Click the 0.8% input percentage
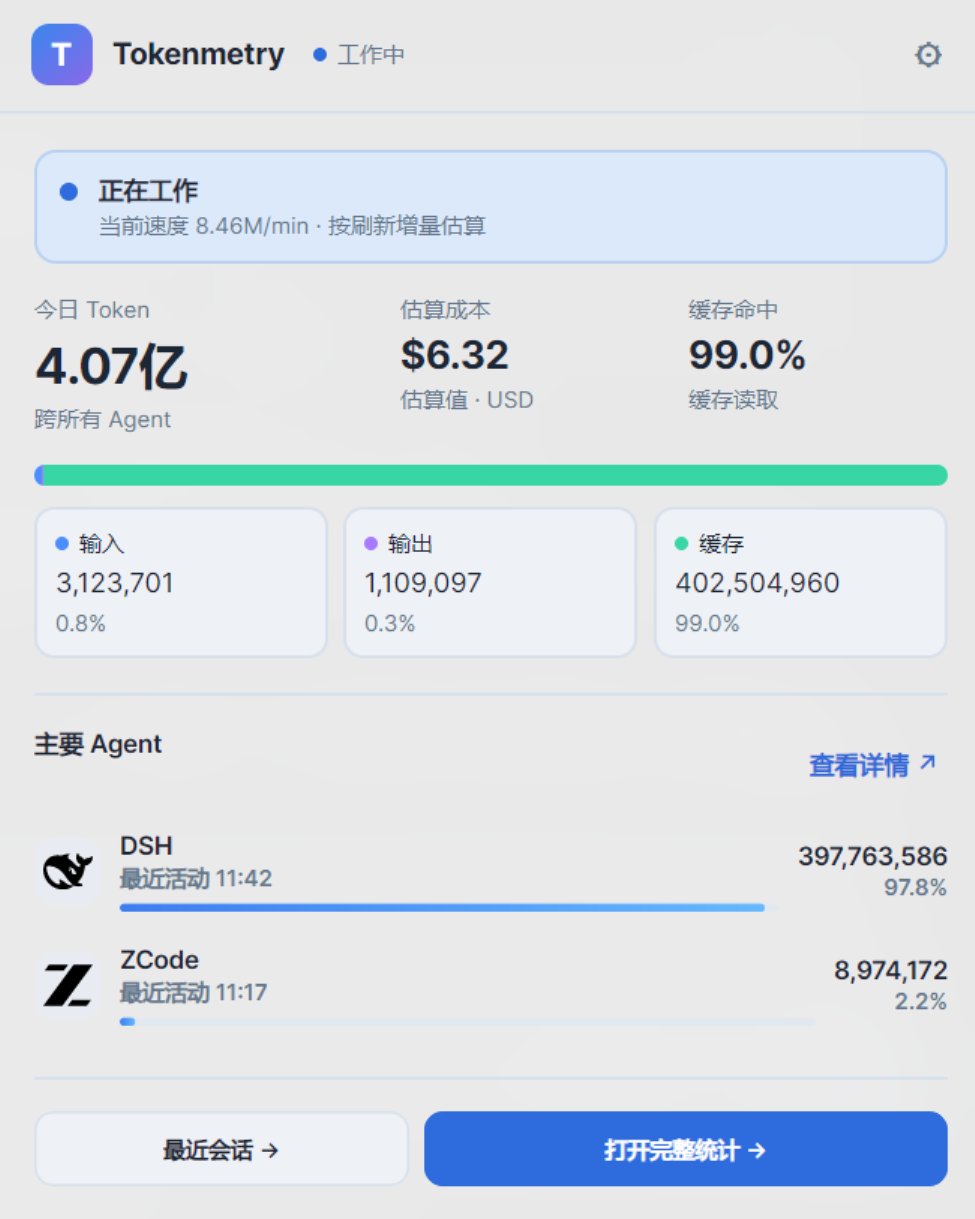 pos(81,624)
